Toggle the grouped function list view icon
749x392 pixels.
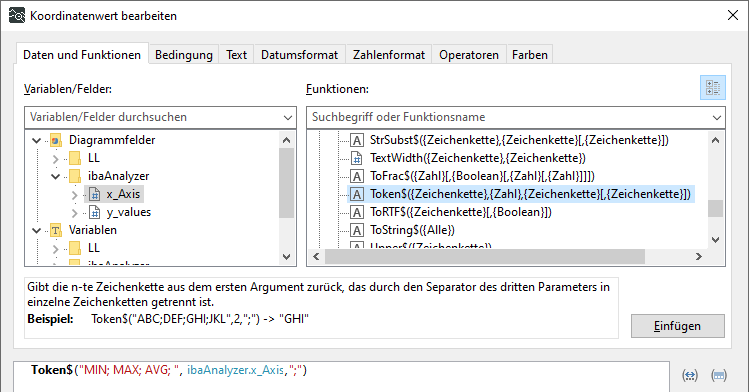coord(713,88)
